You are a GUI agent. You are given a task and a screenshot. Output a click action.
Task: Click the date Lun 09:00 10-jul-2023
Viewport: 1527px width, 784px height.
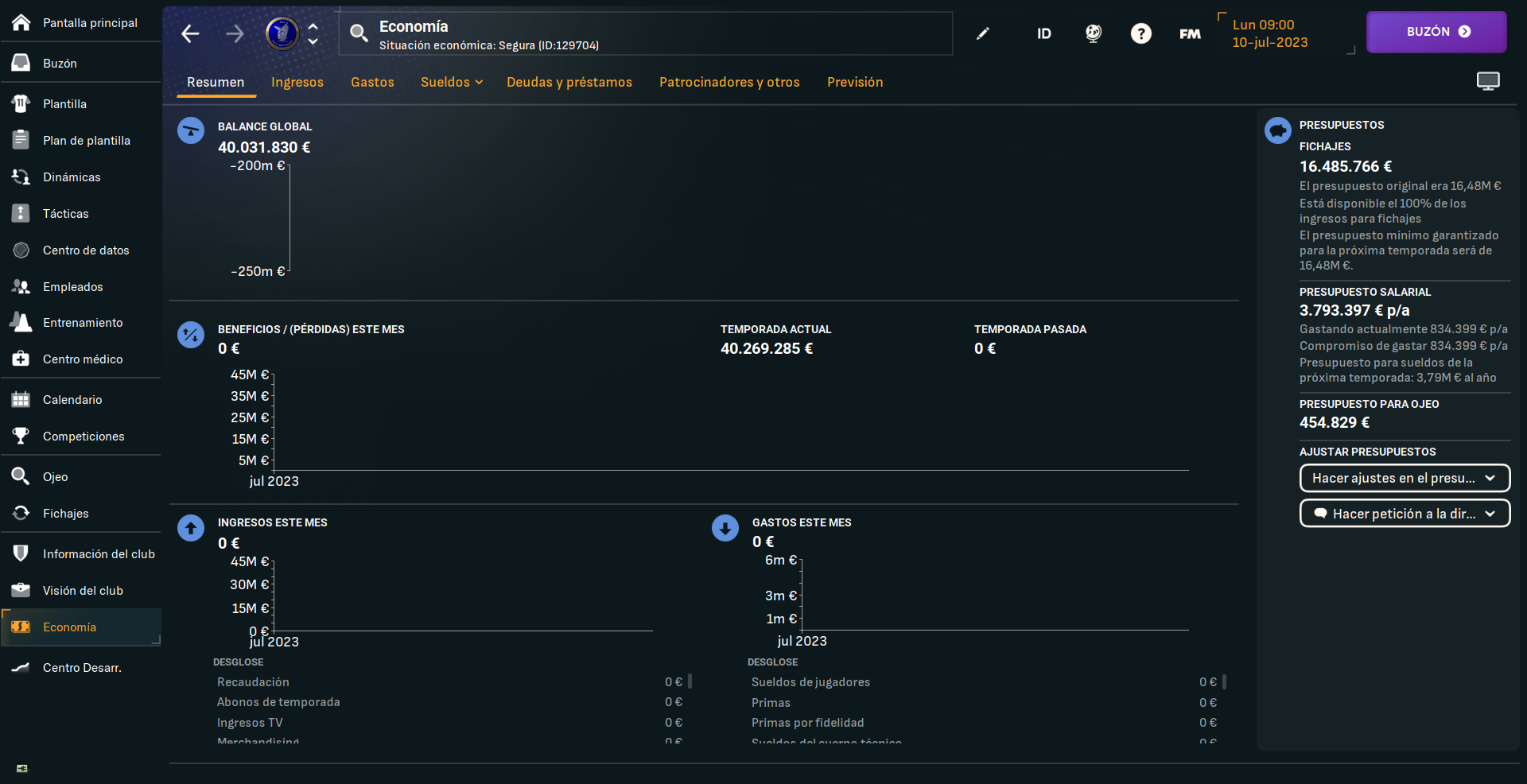(x=1270, y=33)
